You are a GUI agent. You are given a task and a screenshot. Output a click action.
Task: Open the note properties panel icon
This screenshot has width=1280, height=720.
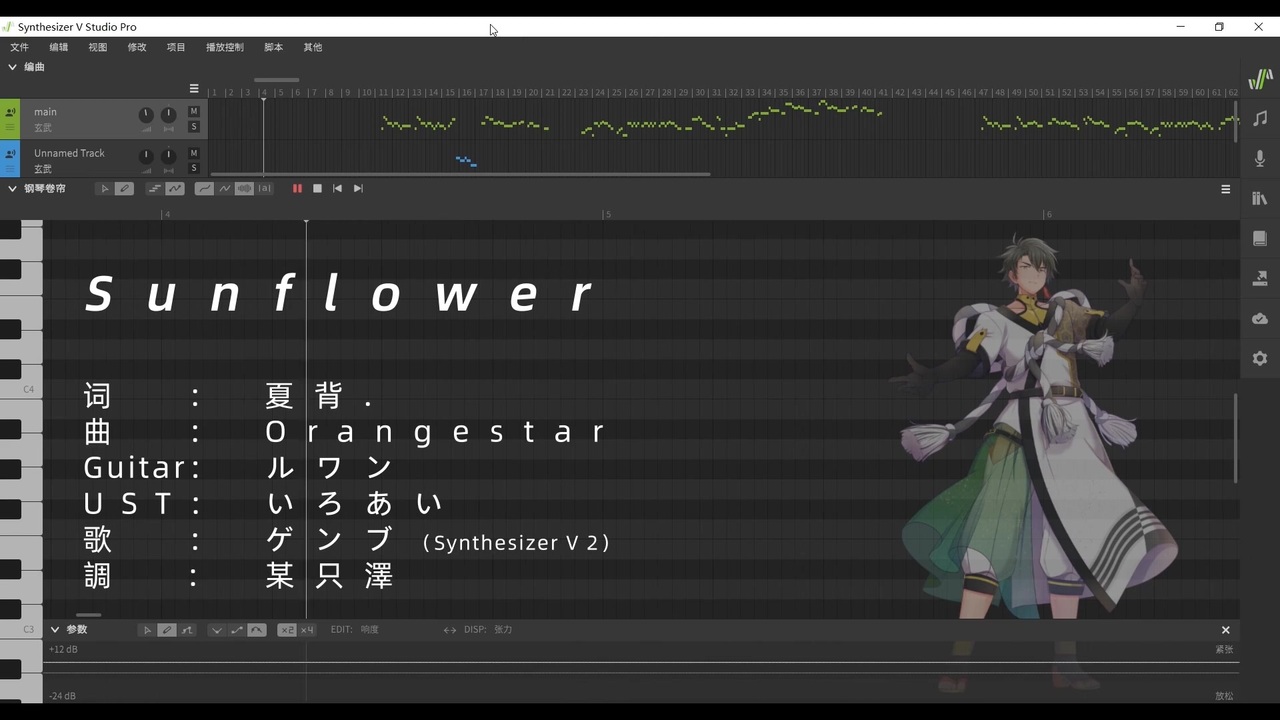pyautogui.click(x=1260, y=118)
